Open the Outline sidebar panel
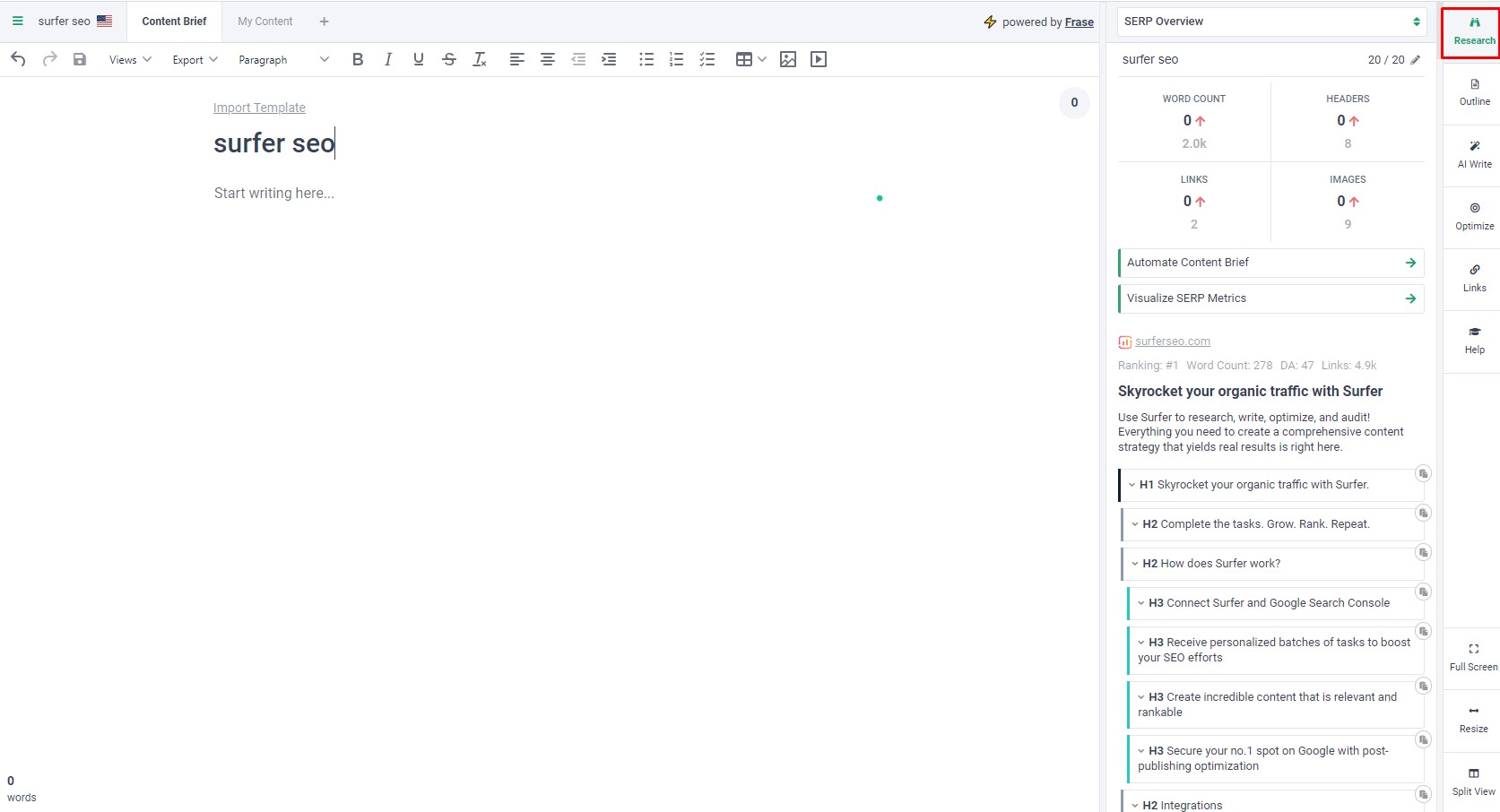 click(x=1474, y=92)
